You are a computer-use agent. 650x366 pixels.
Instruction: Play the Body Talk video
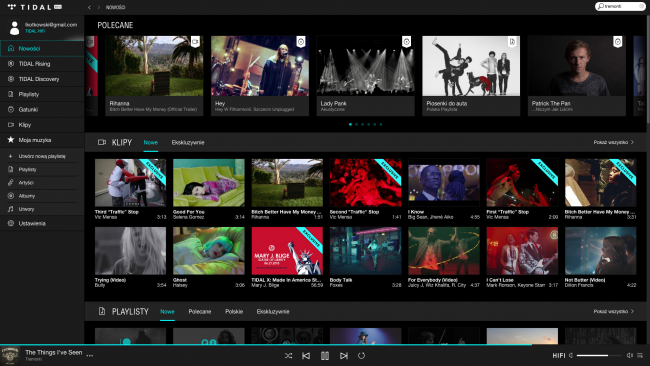(x=365, y=251)
